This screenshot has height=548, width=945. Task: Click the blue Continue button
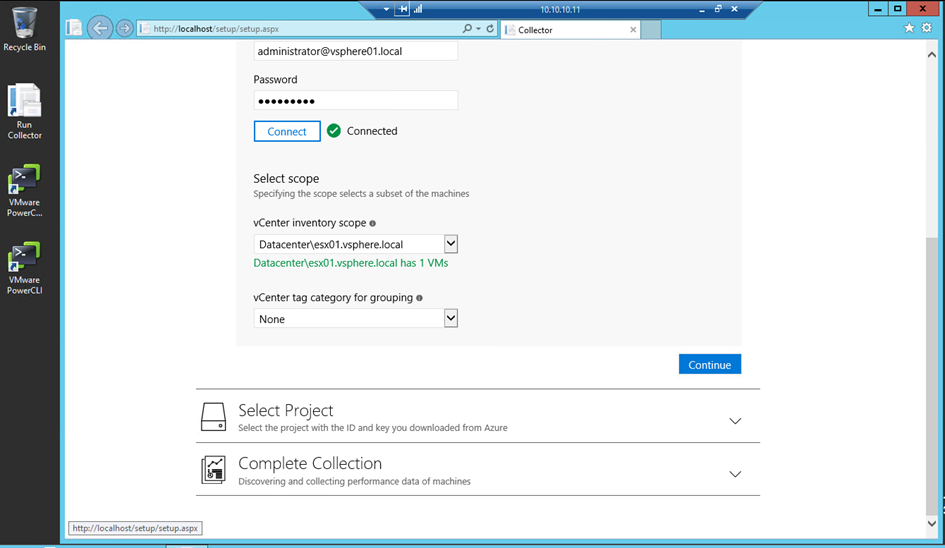pos(710,364)
